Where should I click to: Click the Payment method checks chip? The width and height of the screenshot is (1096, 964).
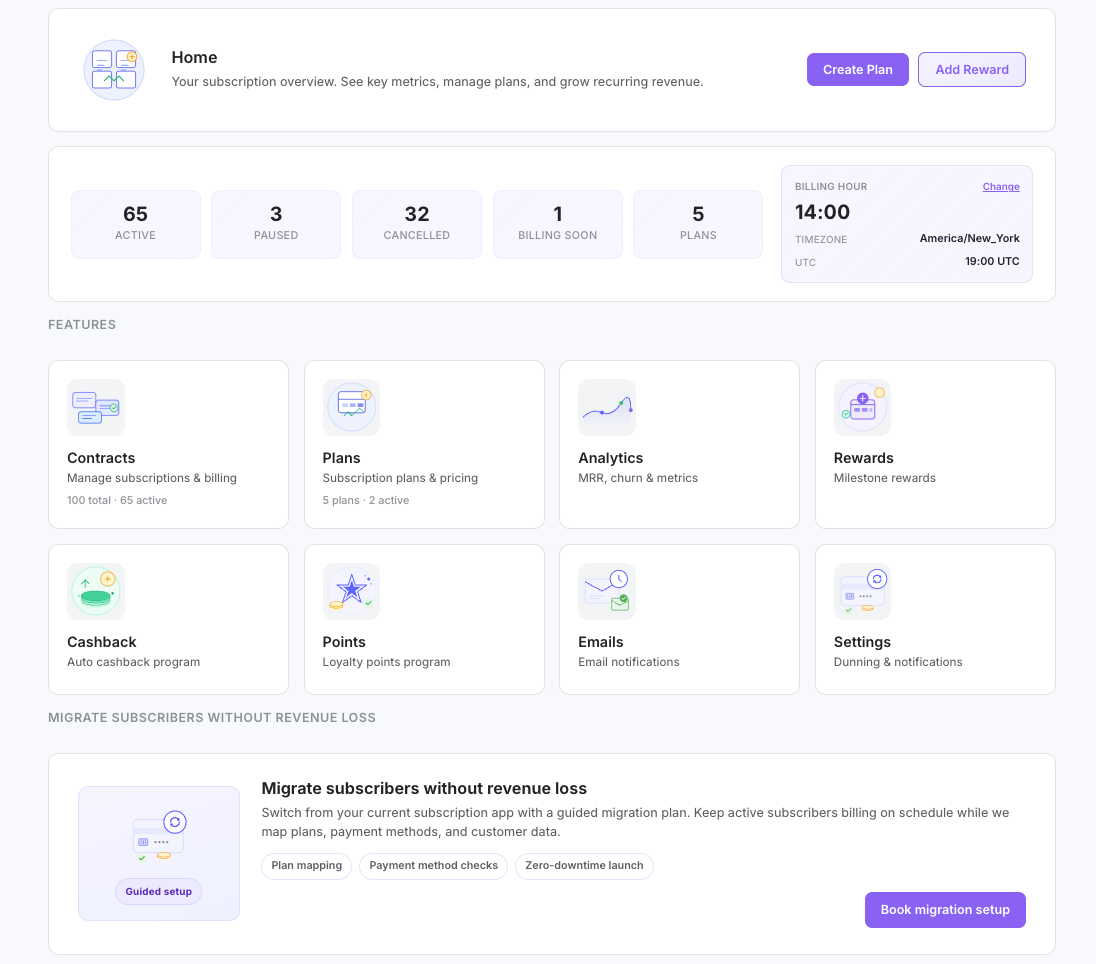[433, 865]
